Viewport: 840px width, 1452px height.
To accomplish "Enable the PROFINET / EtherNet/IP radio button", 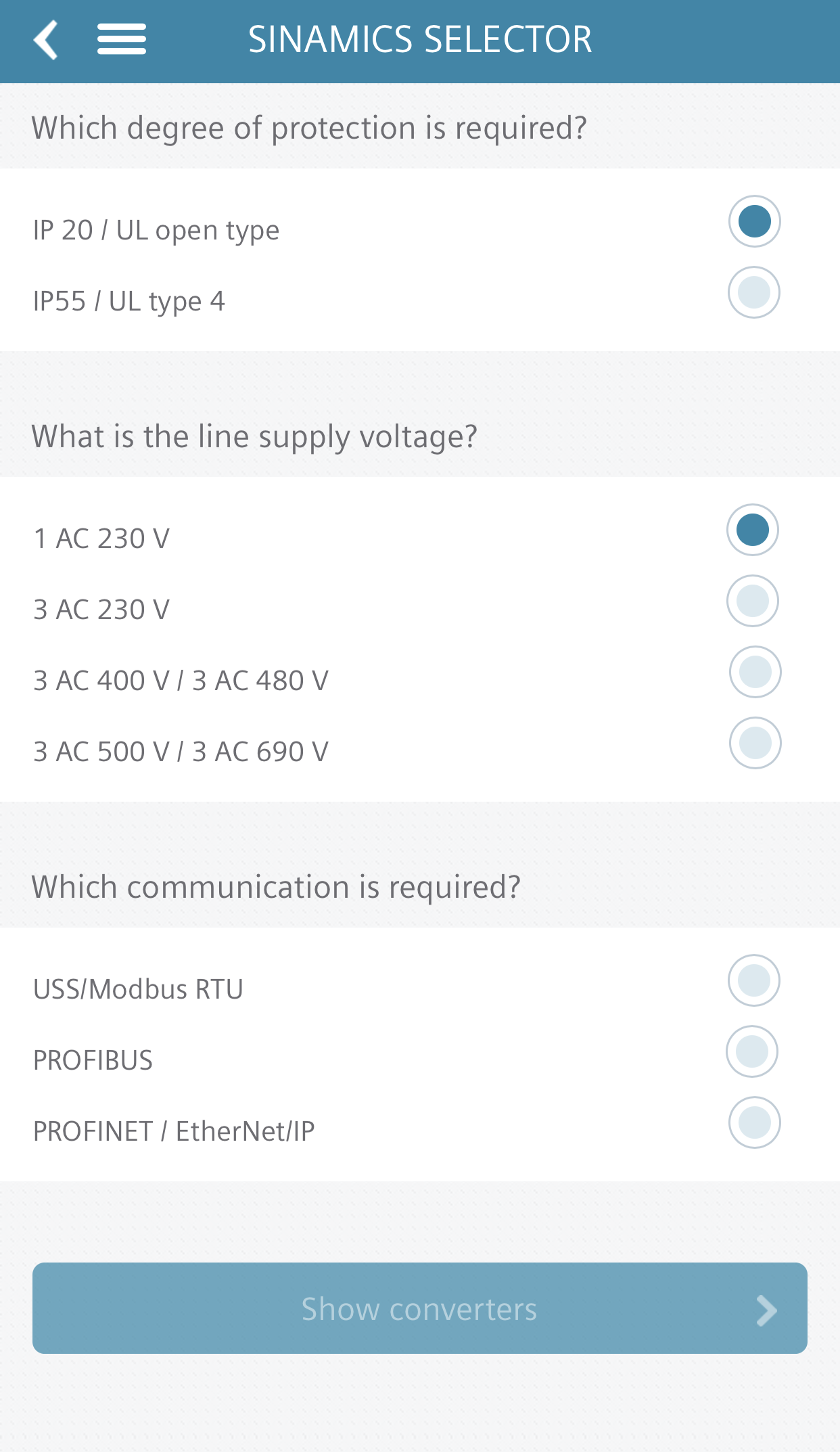I will (x=755, y=1122).
